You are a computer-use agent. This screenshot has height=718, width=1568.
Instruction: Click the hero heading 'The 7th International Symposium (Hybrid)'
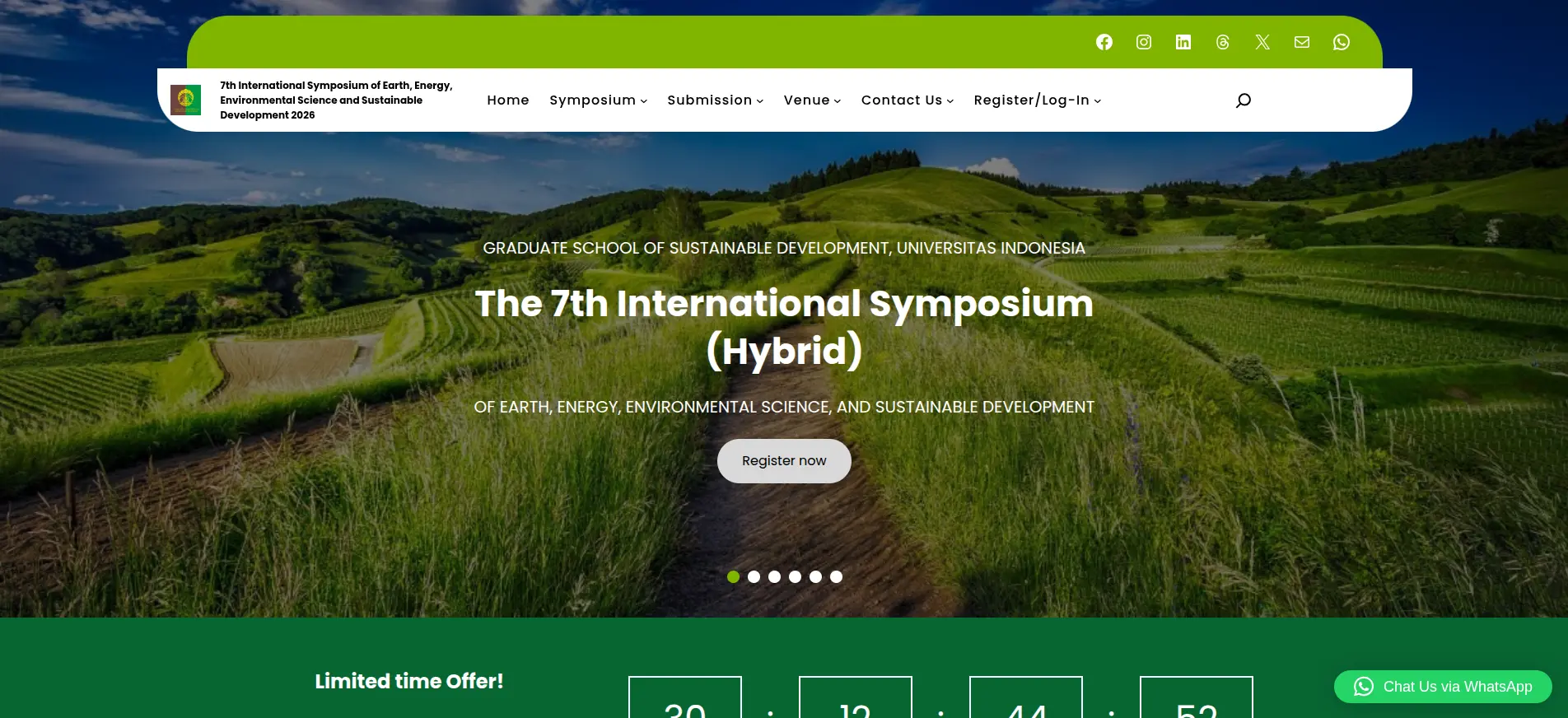click(784, 327)
